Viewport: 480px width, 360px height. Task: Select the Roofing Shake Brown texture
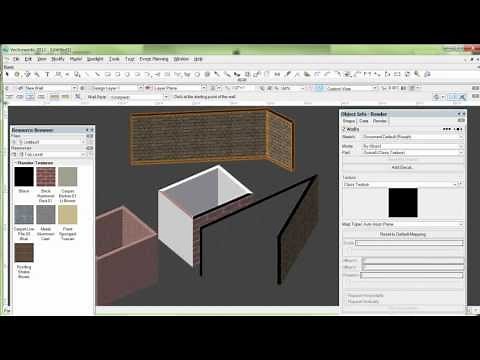click(x=24, y=253)
